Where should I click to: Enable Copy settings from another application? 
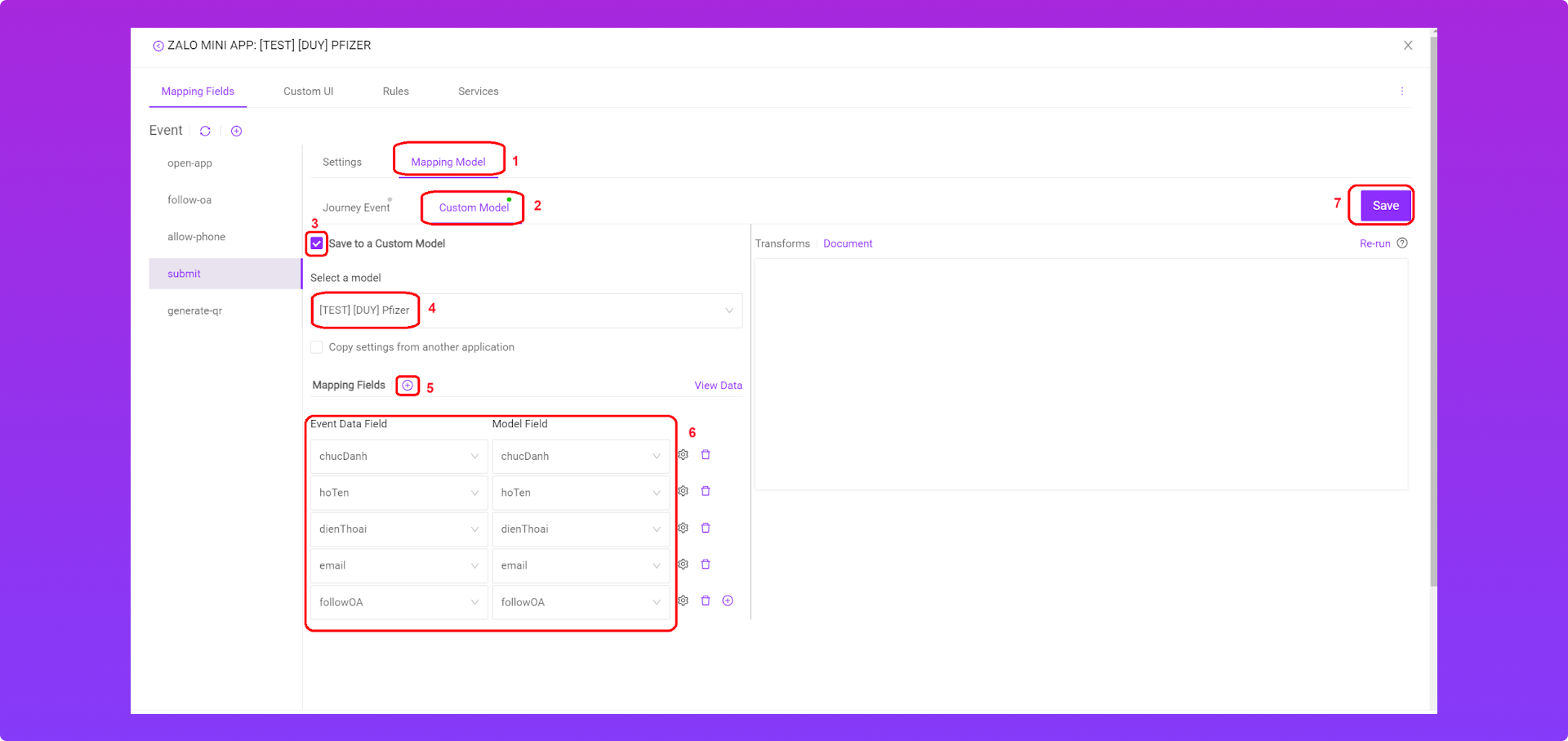(317, 347)
